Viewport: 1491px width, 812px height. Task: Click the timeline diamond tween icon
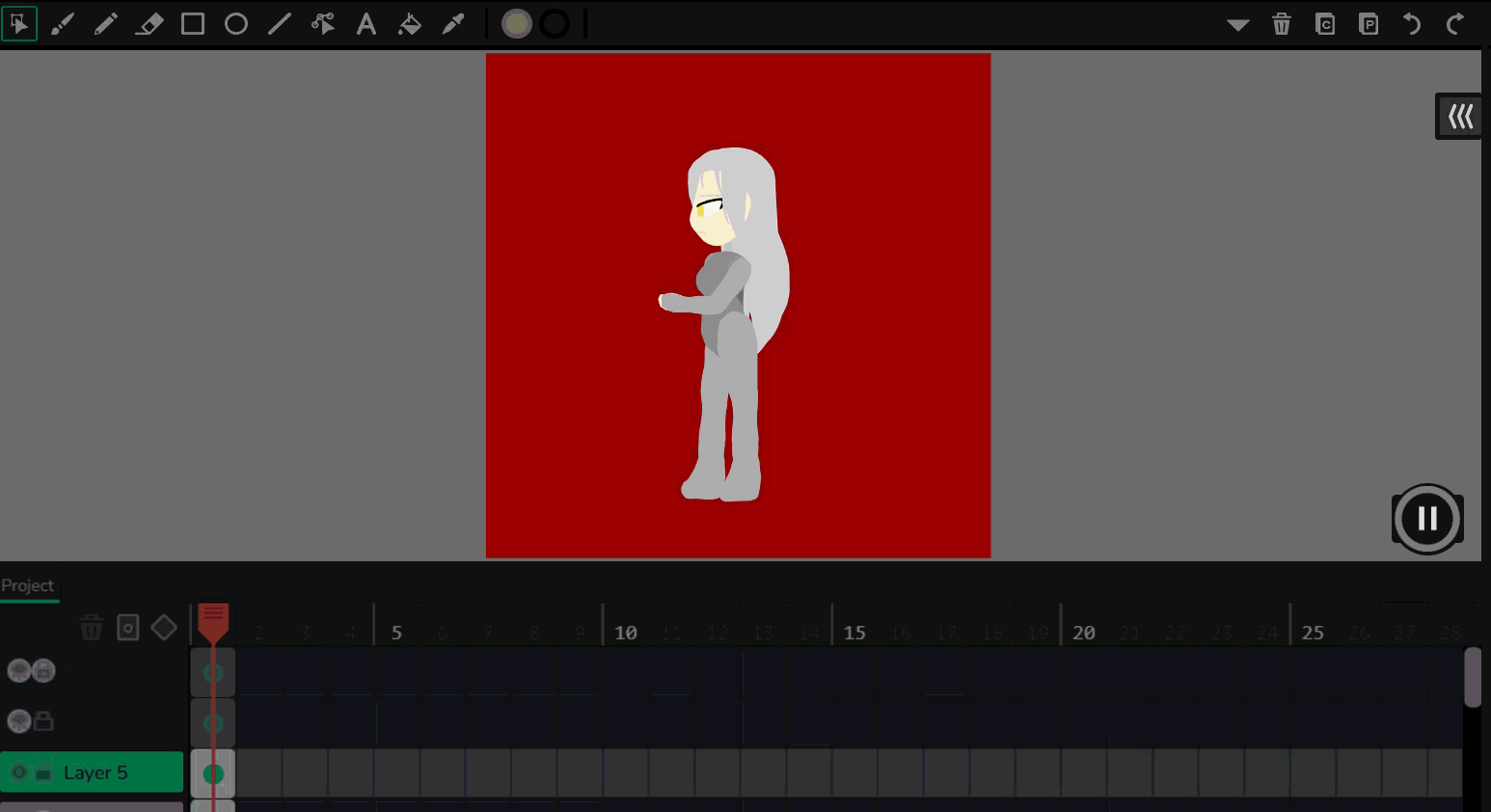164,628
